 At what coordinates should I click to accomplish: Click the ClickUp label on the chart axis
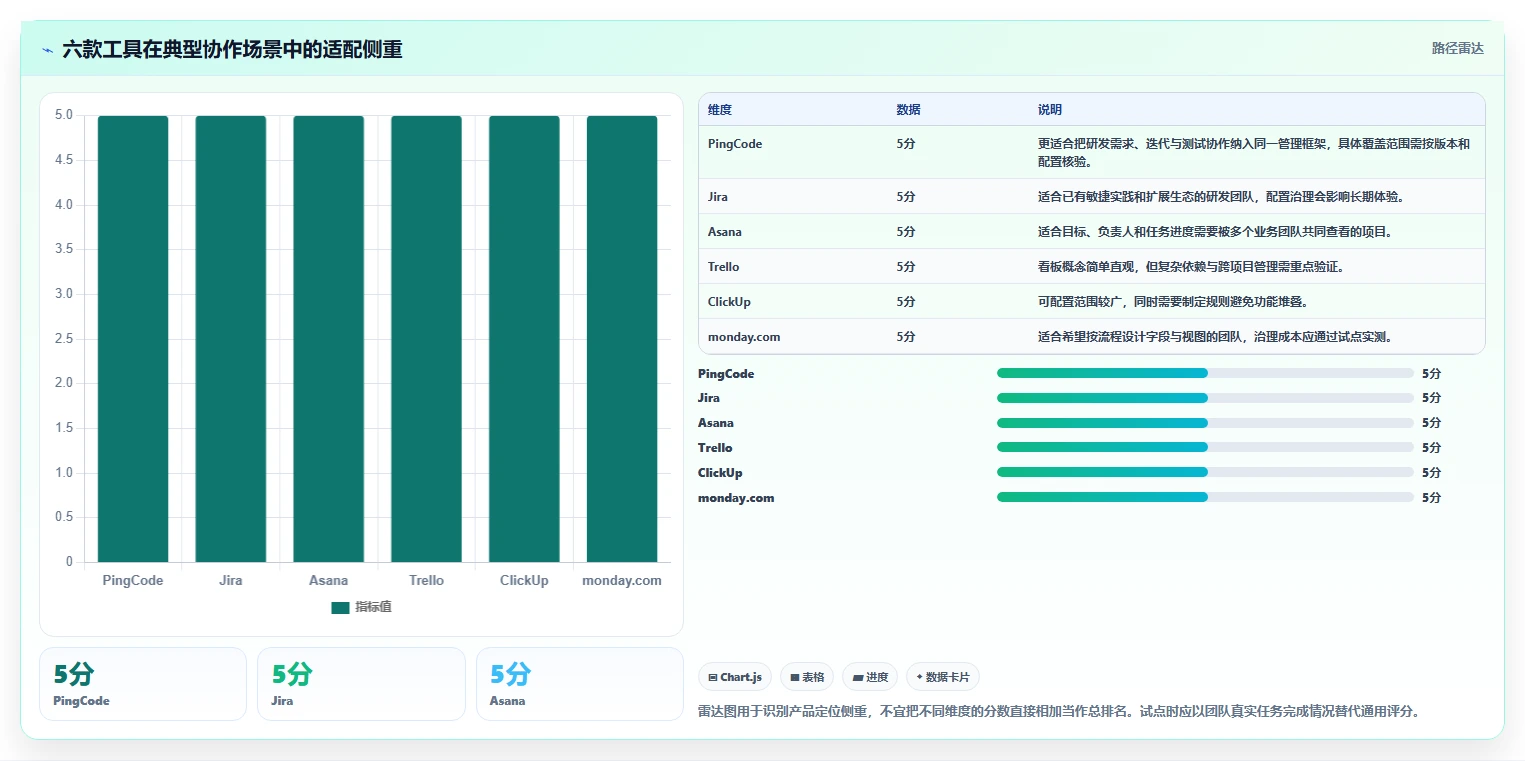(x=524, y=581)
